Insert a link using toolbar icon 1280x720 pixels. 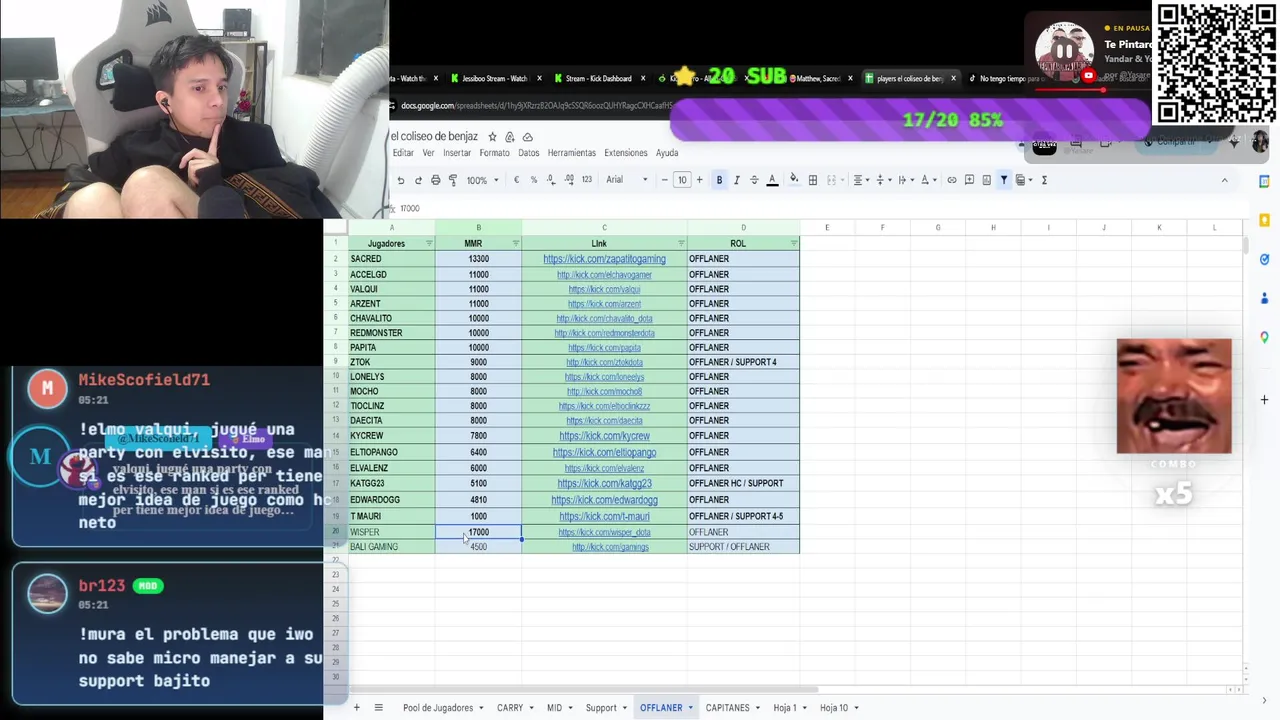point(952,180)
